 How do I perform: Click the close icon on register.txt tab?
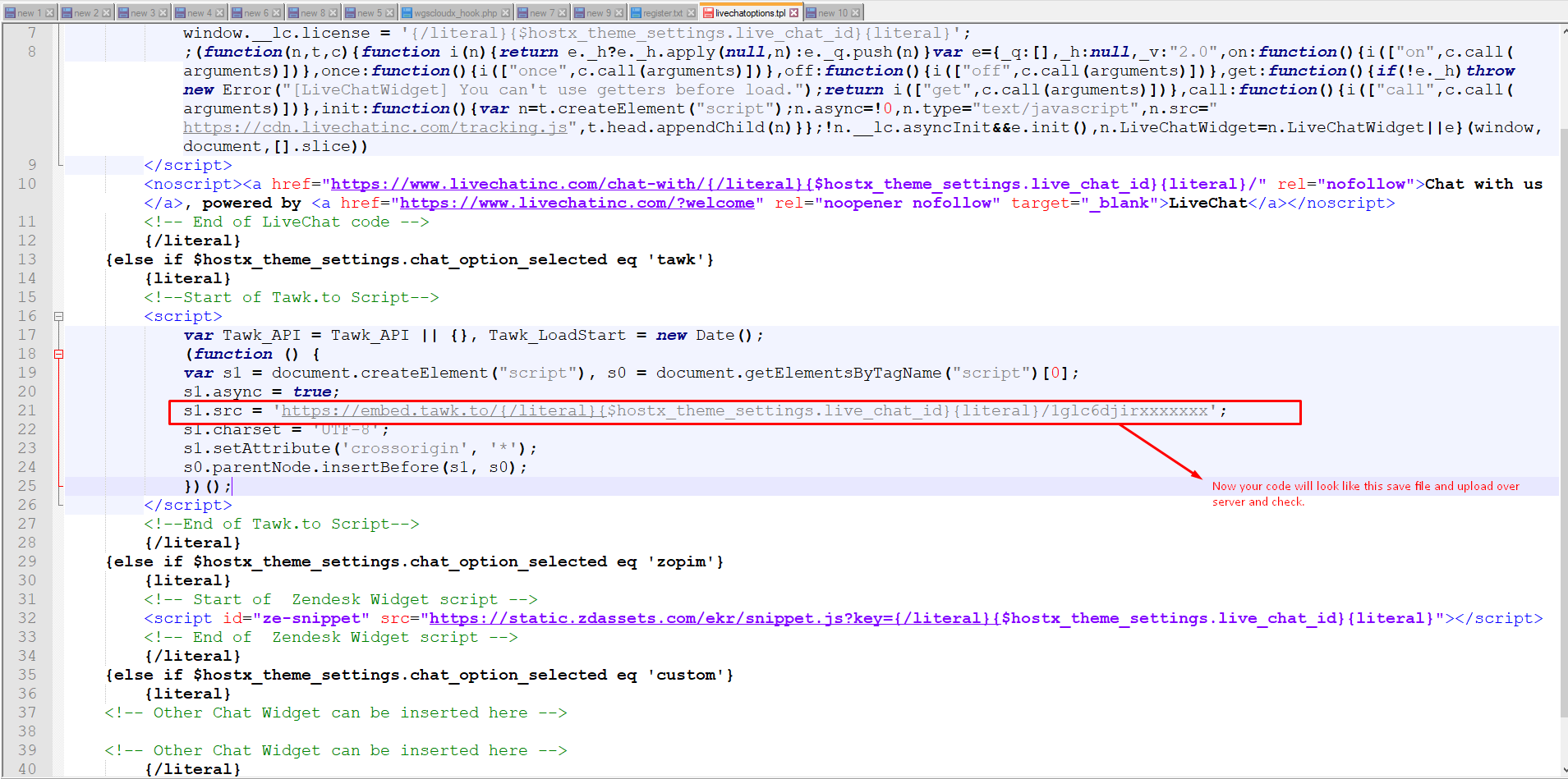click(691, 13)
